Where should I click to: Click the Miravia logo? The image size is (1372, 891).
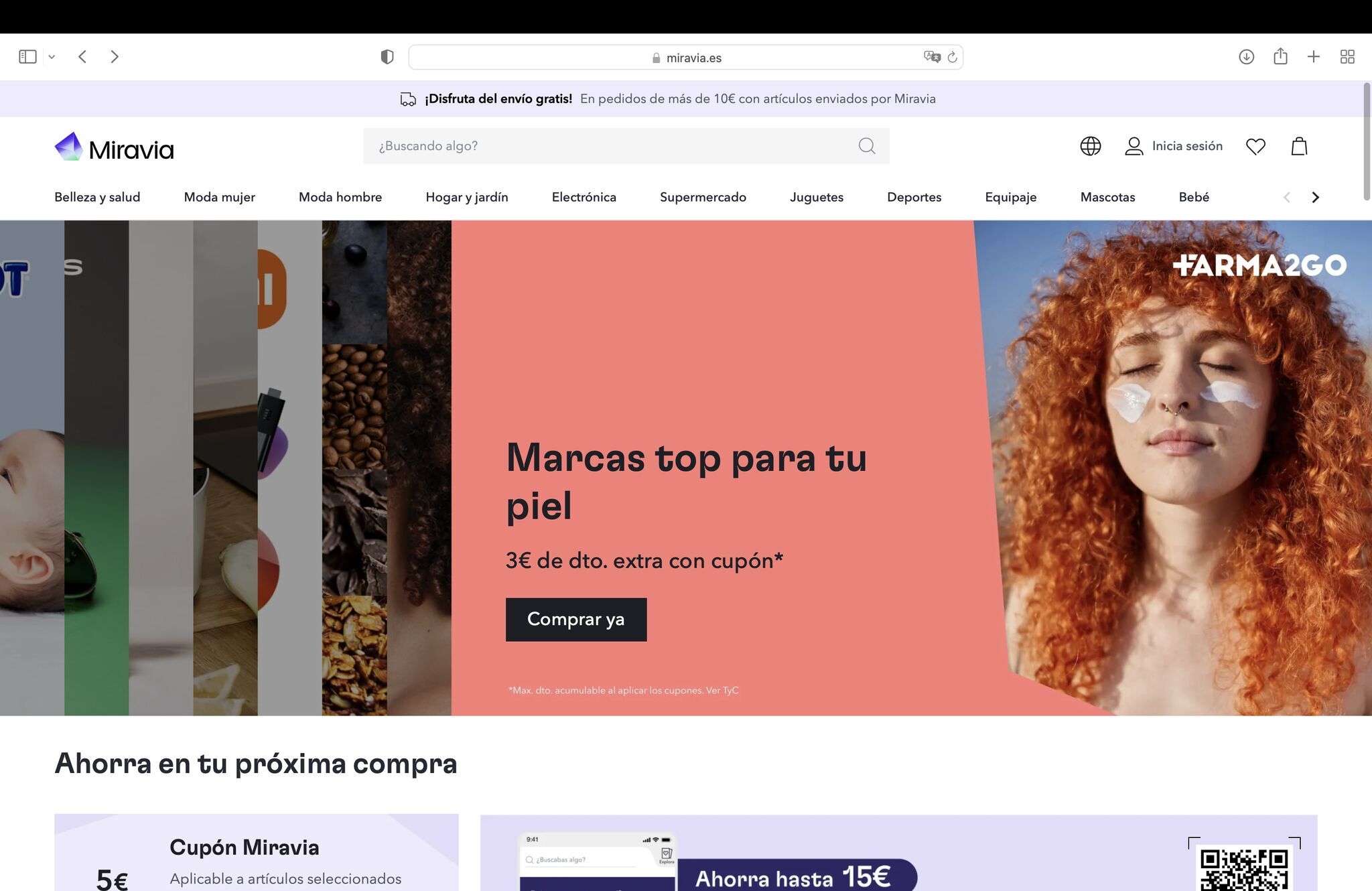(114, 147)
